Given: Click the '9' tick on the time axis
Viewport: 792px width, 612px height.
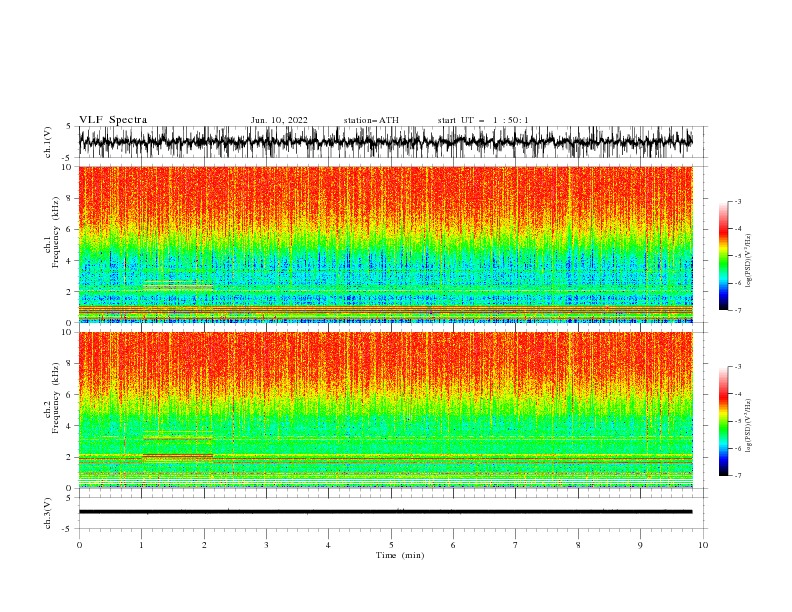Looking at the screenshot, I should [x=640, y=545].
